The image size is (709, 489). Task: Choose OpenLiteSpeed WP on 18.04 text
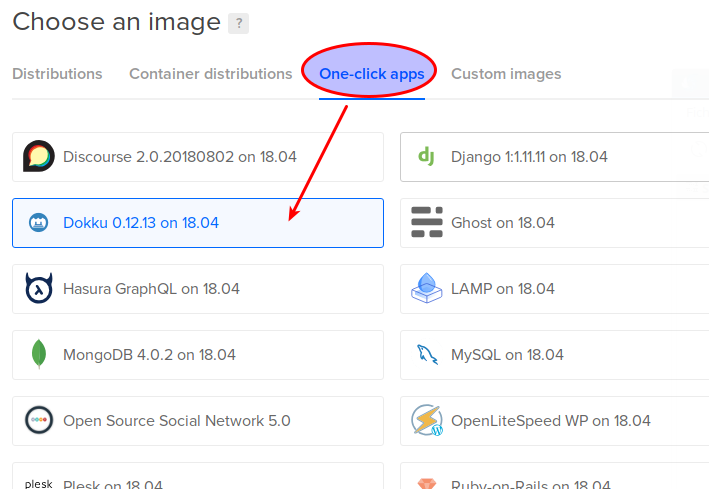point(551,421)
